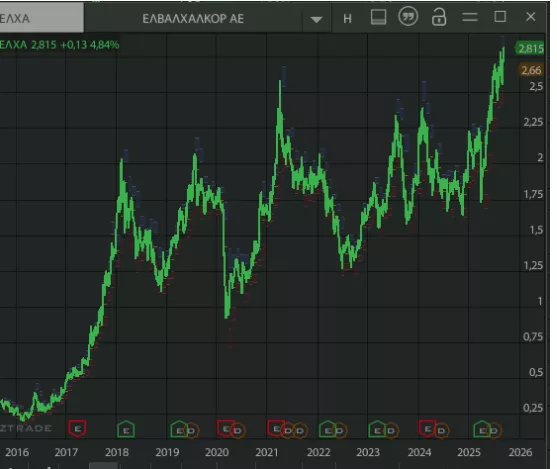
Task: Toggle the padlock link icon
Action: pos(439,17)
